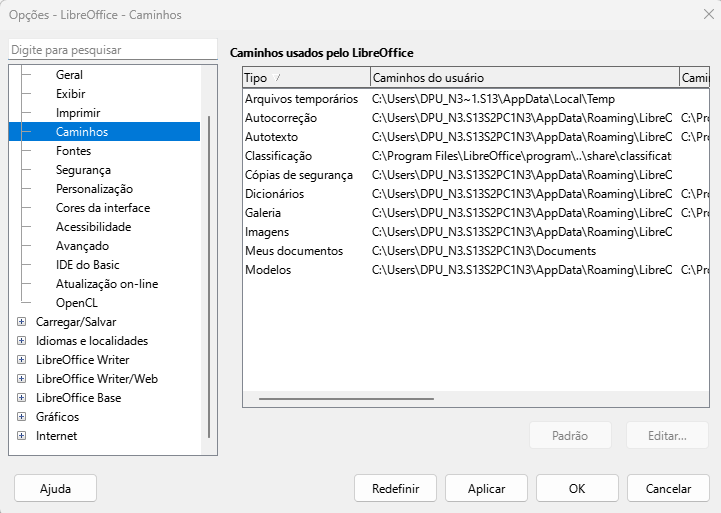Select Geral in the options tree
This screenshot has height=513, width=721.
tap(69, 74)
